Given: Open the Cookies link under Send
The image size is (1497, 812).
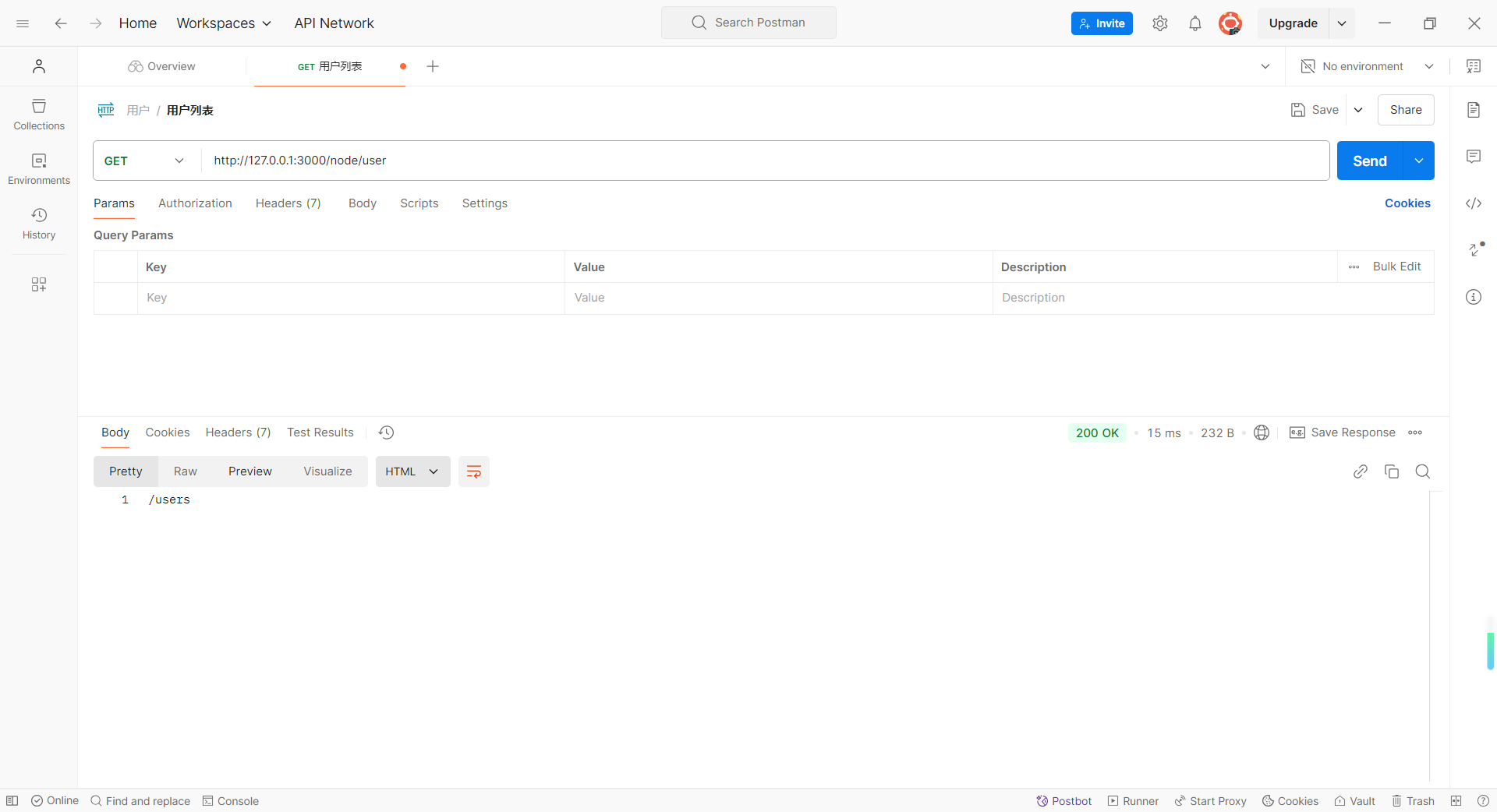Looking at the screenshot, I should click(1407, 203).
